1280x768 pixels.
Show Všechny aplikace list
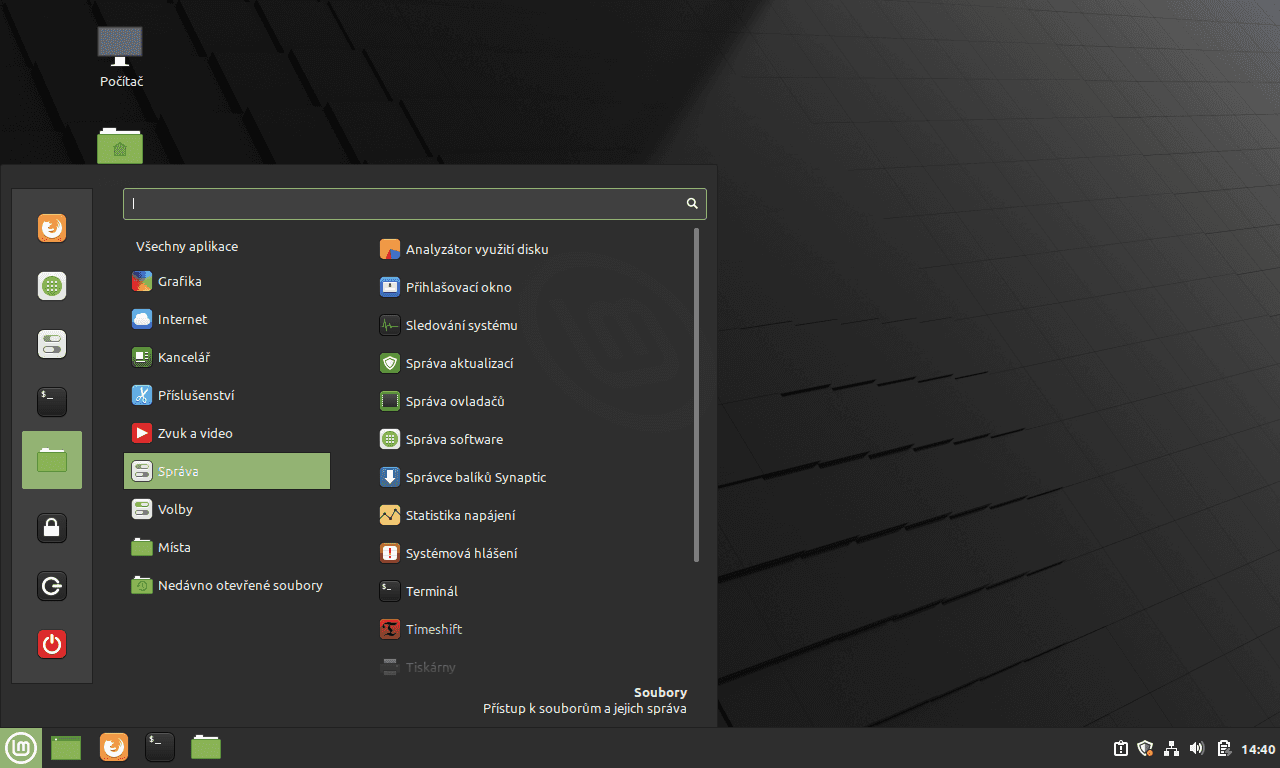(186, 245)
